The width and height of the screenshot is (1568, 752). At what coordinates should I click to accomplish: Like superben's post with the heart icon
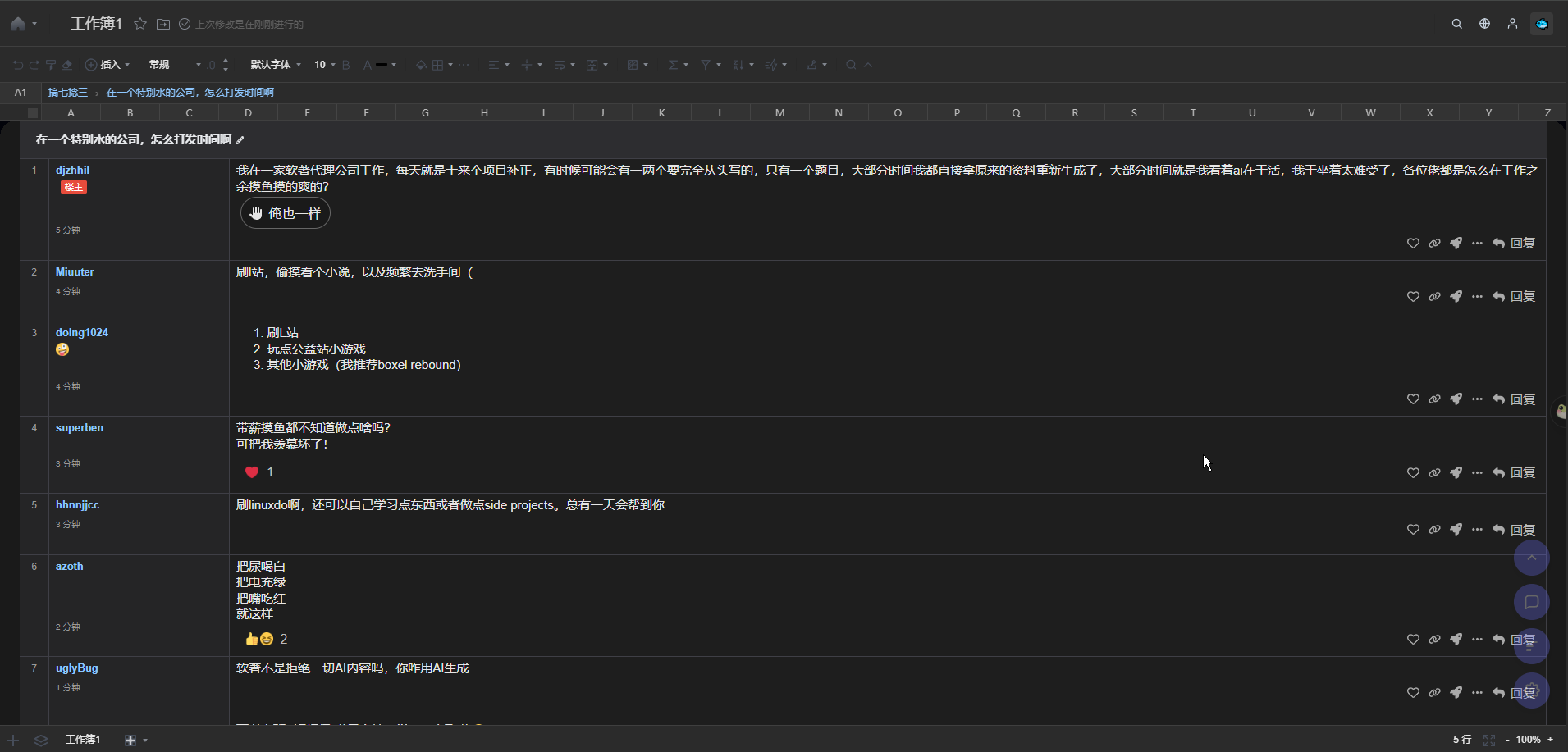(x=1413, y=473)
